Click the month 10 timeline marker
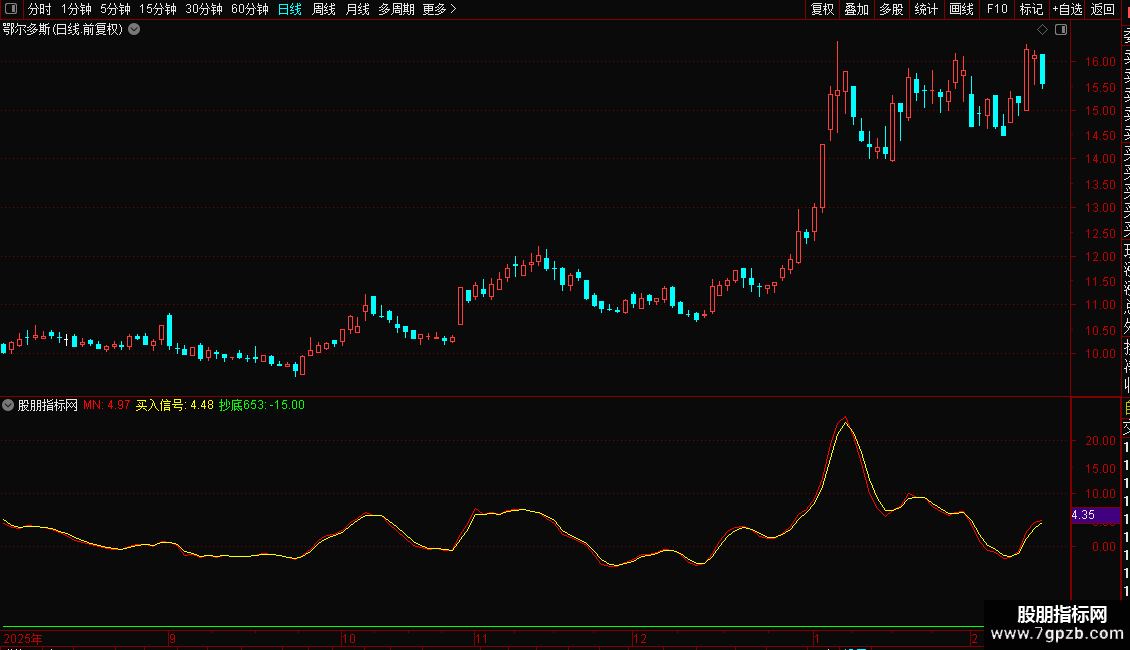 349,638
